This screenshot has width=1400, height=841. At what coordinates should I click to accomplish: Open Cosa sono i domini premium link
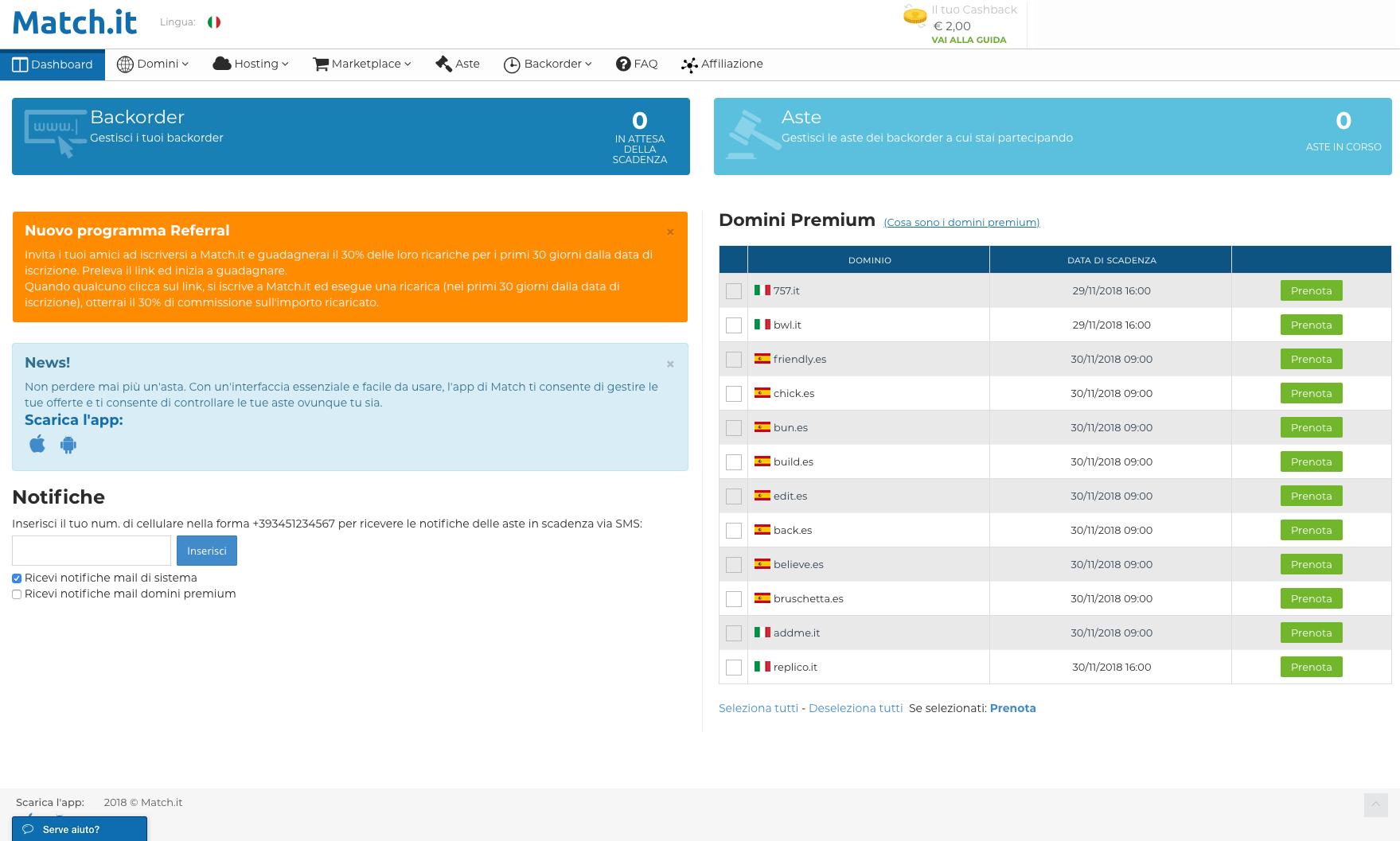coord(961,223)
